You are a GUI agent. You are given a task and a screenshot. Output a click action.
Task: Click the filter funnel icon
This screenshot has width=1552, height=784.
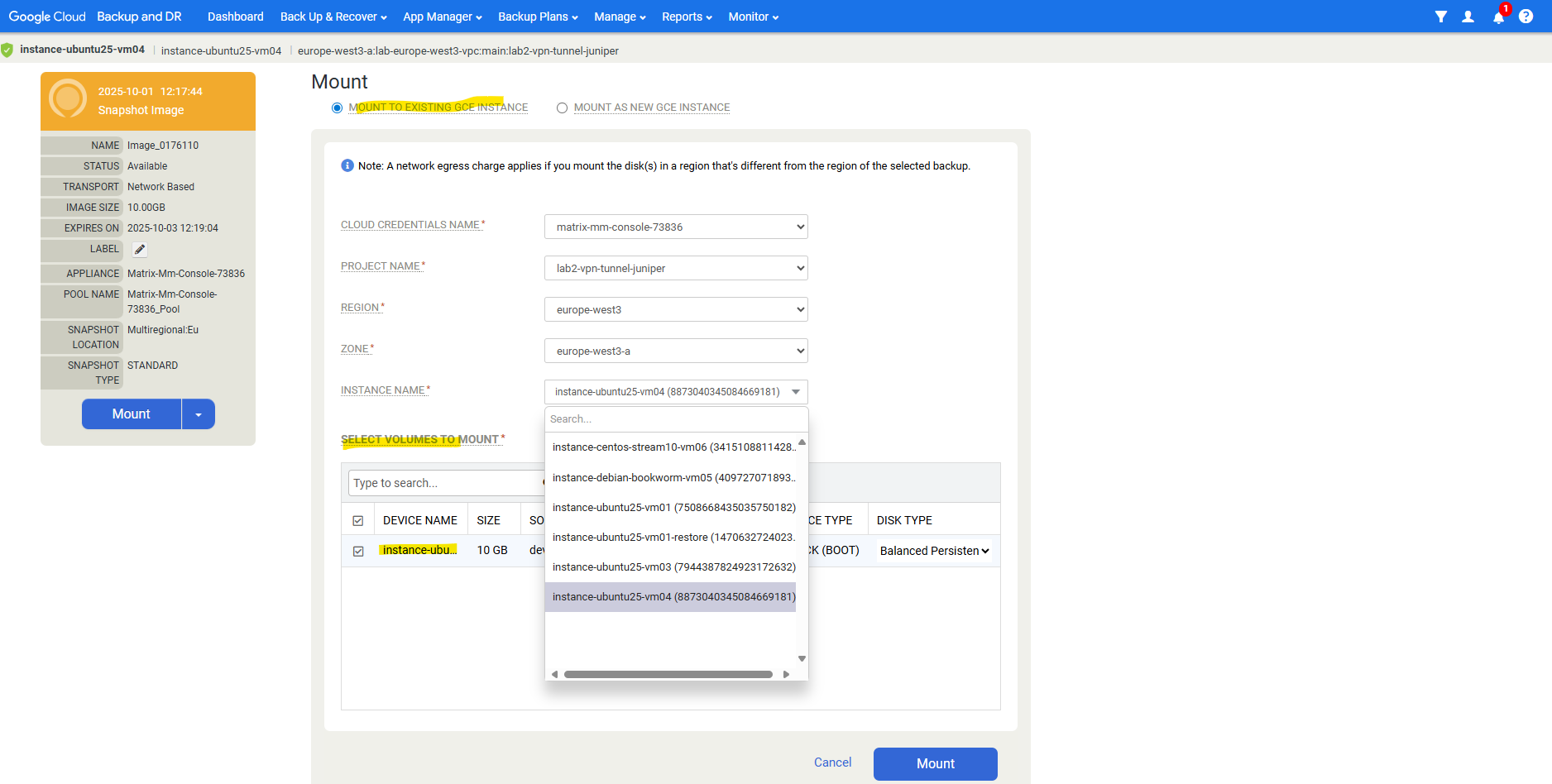[x=1440, y=17]
